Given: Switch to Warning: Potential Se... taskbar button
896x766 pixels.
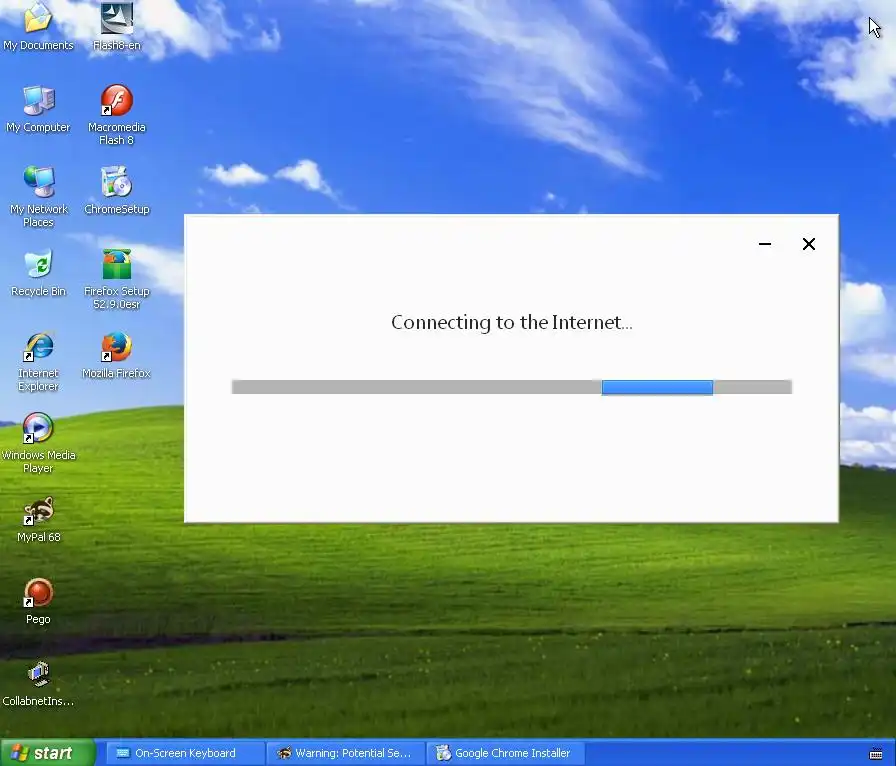Looking at the screenshot, I should pos(346,753).
